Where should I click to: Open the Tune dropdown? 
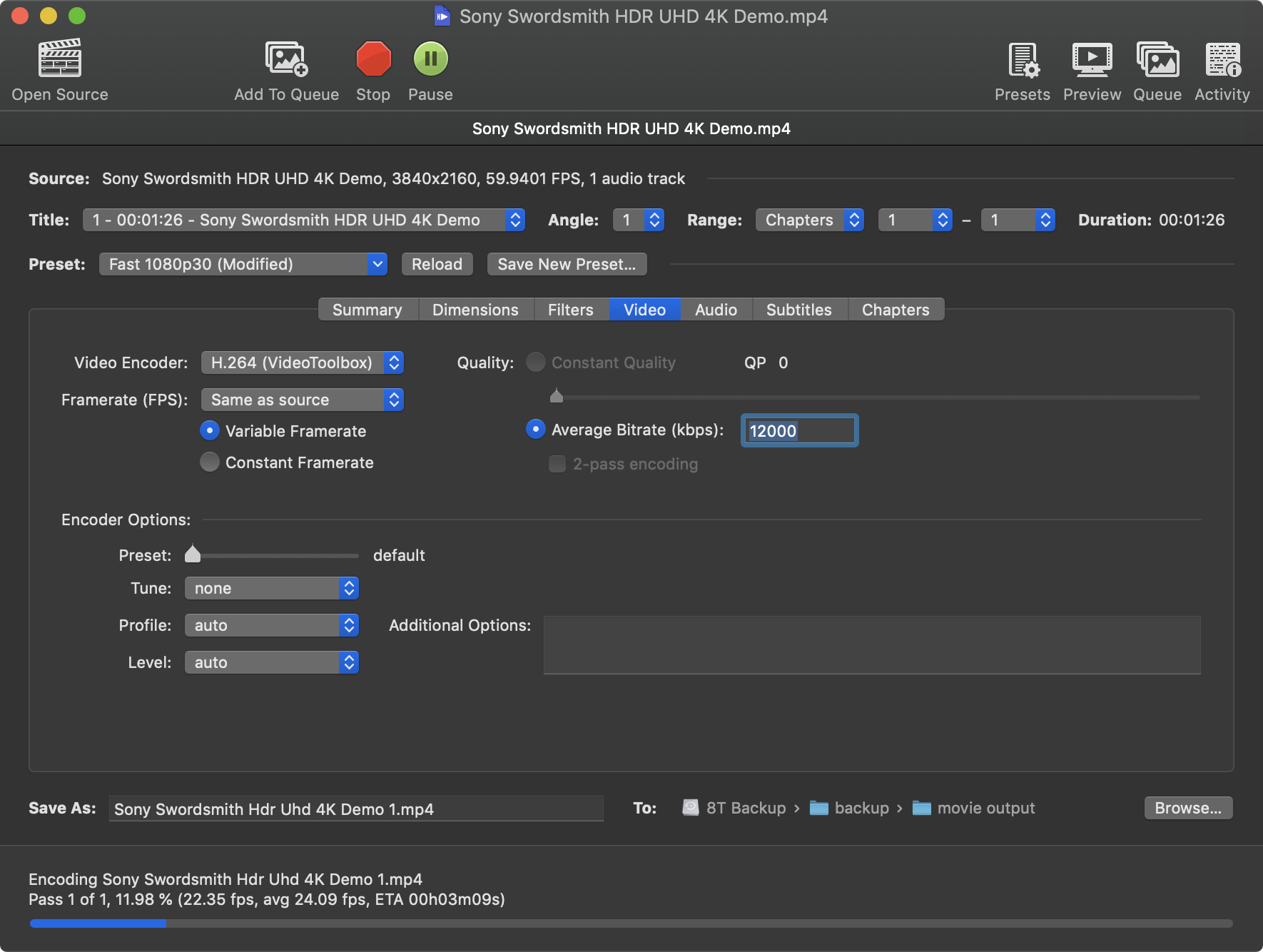pos(272,588)
